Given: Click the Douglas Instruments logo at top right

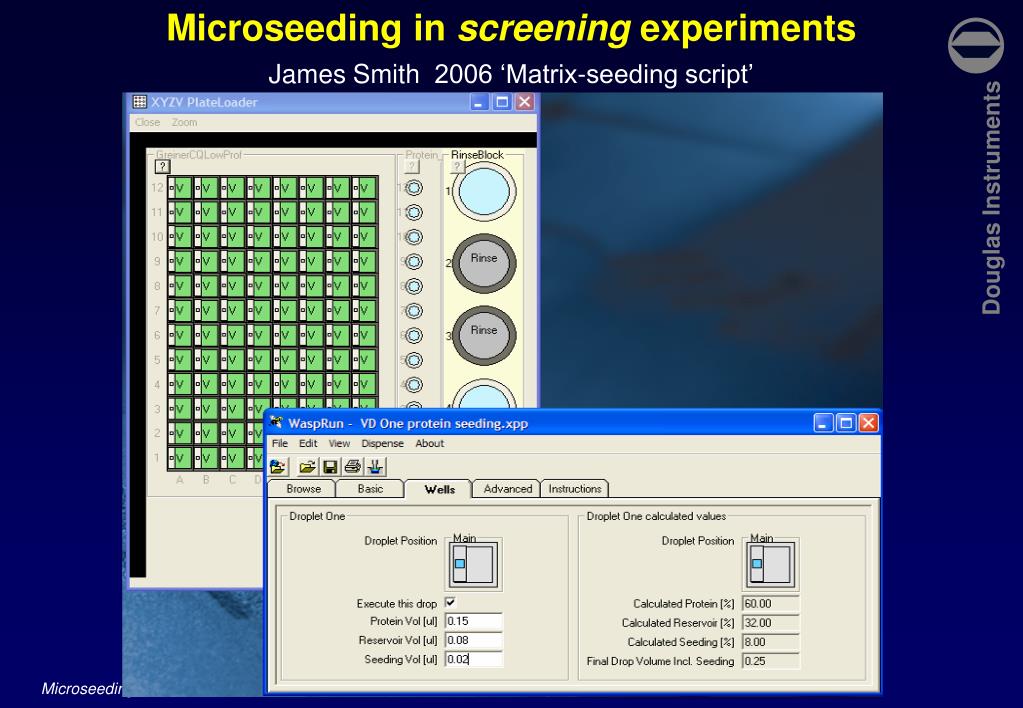Looking at the screenshot, I should [975, 45].
